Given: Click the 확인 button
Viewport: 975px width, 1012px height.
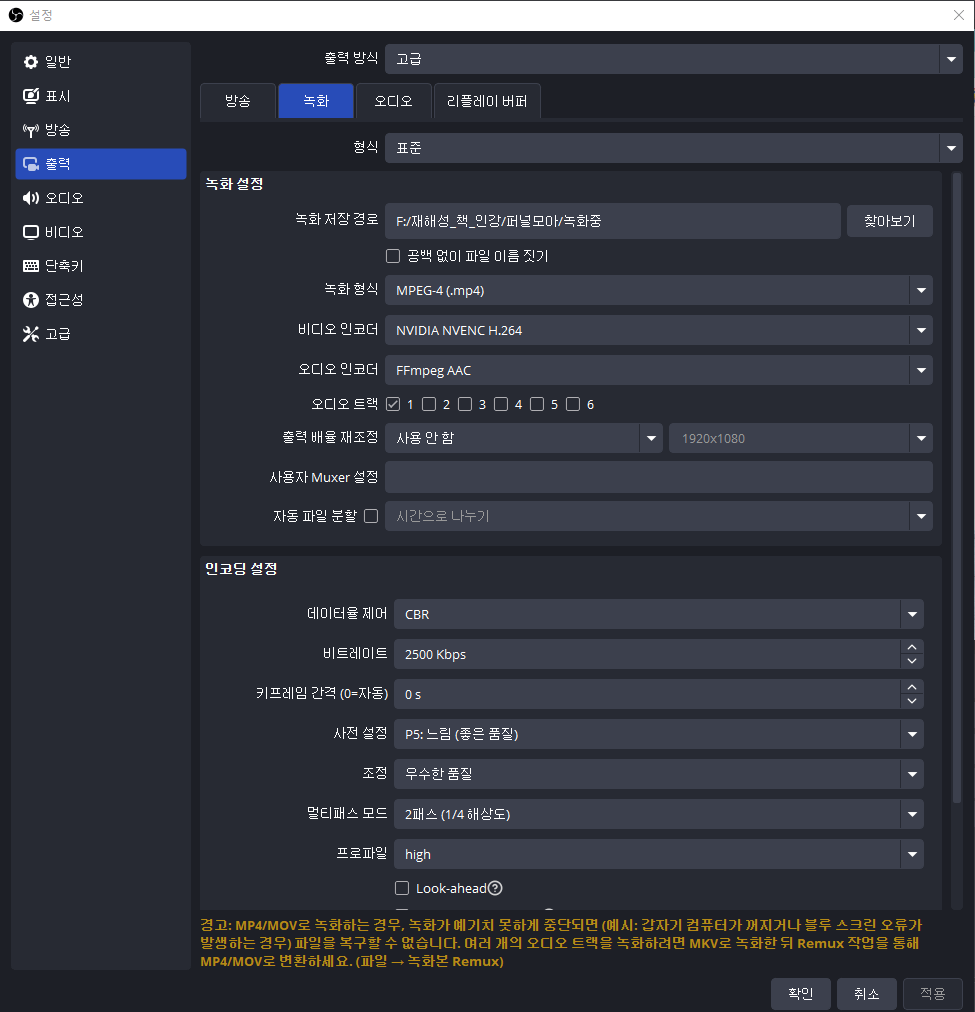Looking at the screenshot, I should point(801,994).
